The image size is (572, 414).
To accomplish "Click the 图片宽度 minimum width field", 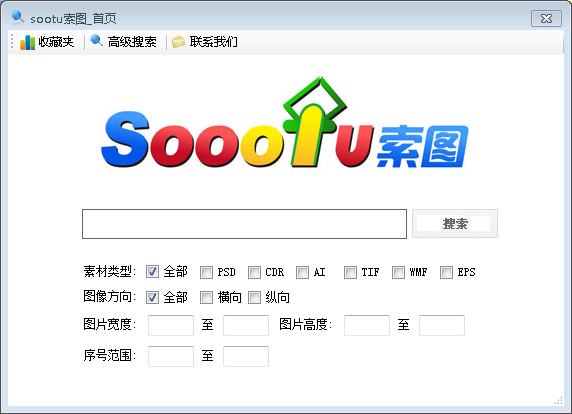I will [x=171, y=325].
